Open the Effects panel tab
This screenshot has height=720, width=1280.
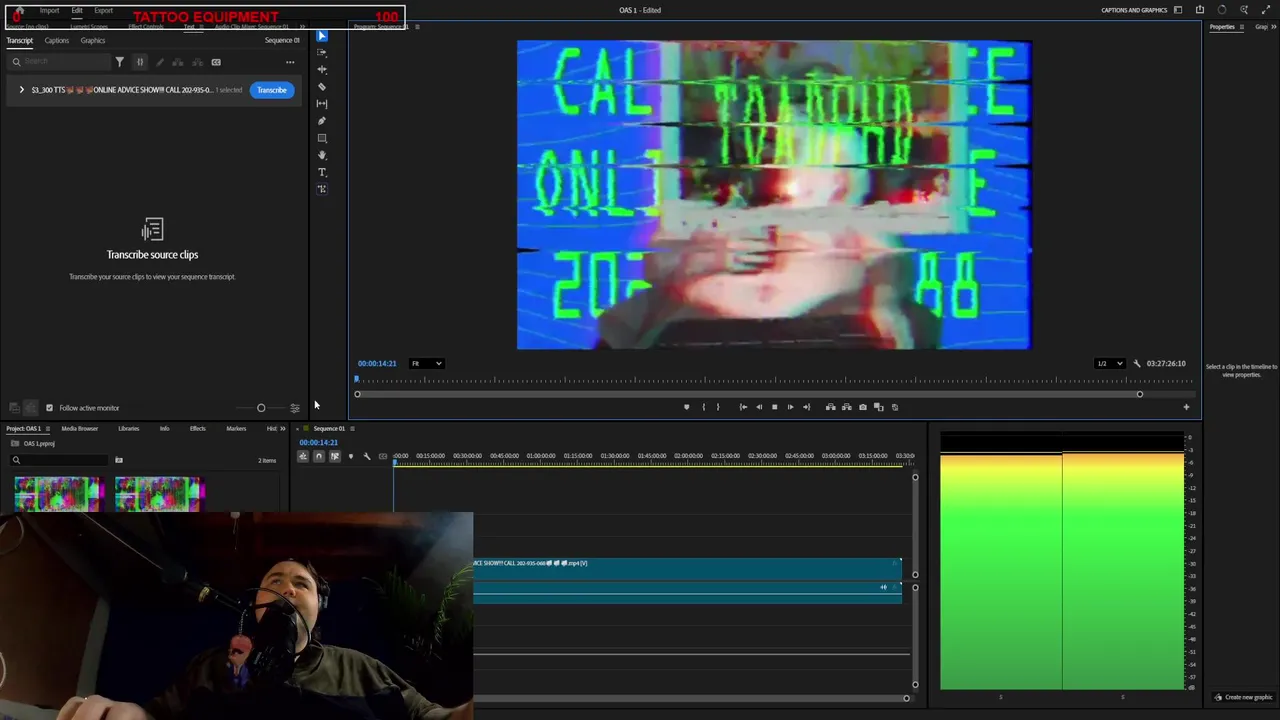(x=198, y=429)
